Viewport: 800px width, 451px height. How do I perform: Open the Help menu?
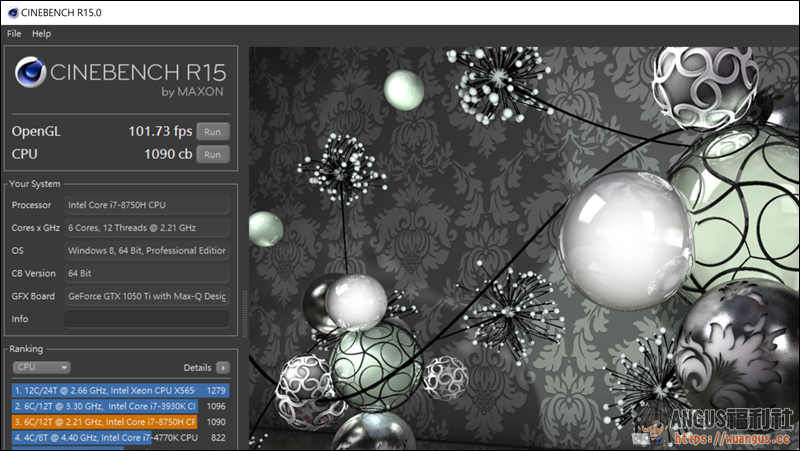[41, 34]
